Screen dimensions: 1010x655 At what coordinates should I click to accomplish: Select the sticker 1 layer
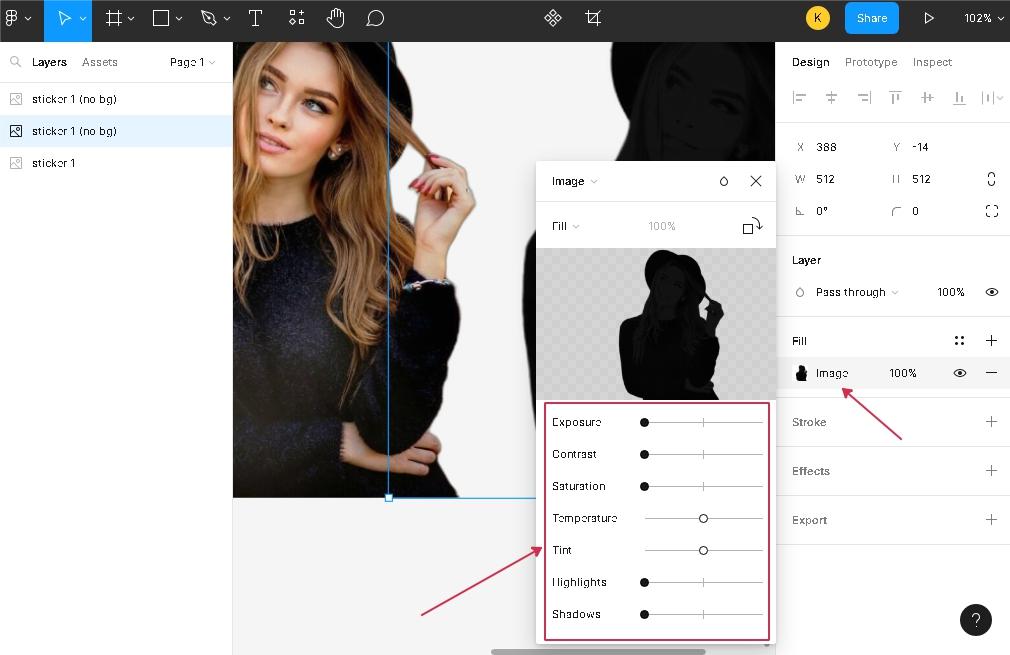[x=54, y=163]
